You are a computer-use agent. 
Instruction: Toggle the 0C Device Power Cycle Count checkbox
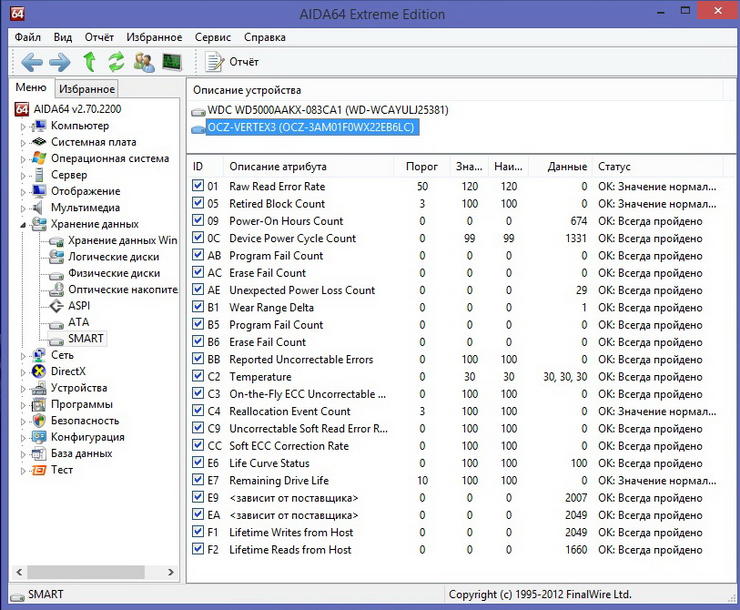(x=198, y=237)
